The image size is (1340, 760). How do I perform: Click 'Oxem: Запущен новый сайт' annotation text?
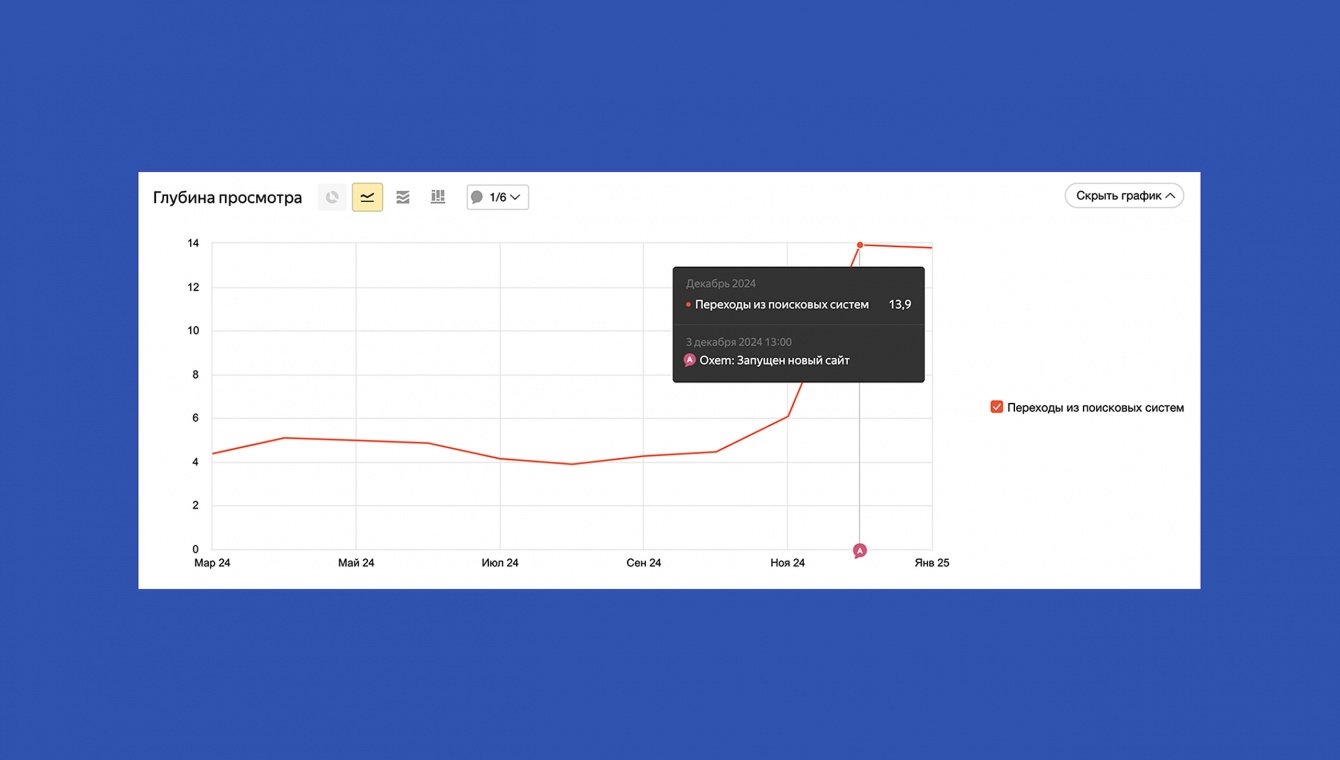[x=775, y=360]
